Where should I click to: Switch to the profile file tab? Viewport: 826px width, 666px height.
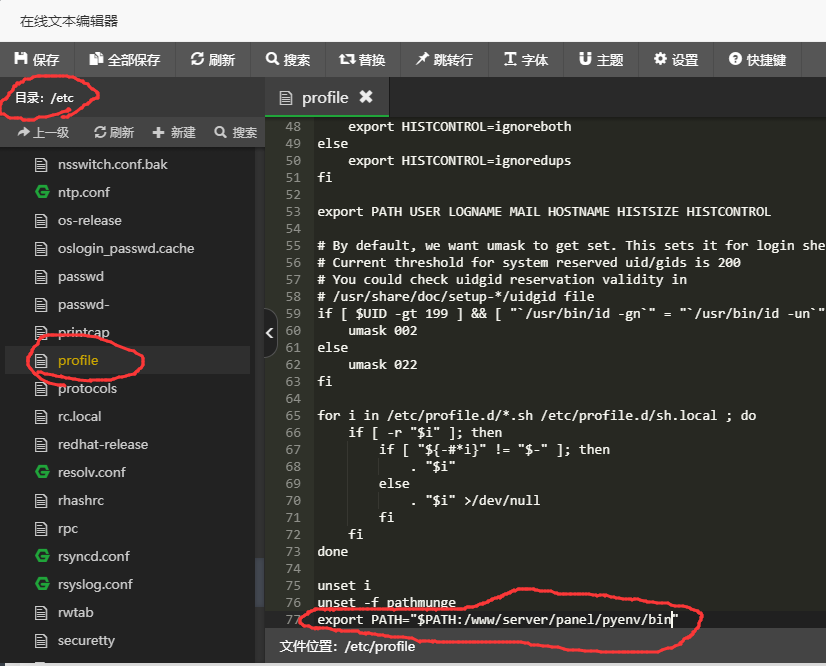click(x=324, y=97)
